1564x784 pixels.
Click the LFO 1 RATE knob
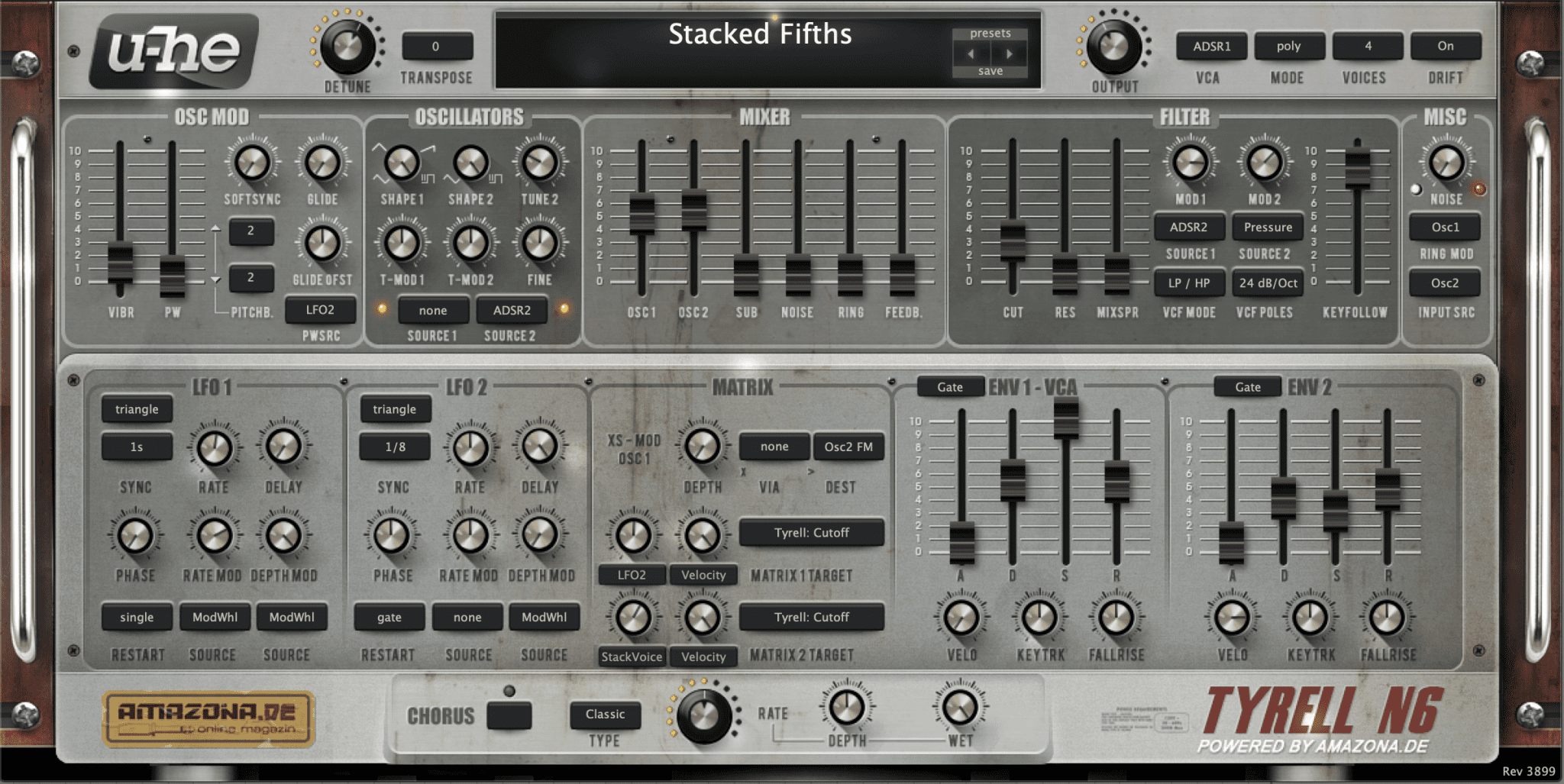[x=215, y=448]
